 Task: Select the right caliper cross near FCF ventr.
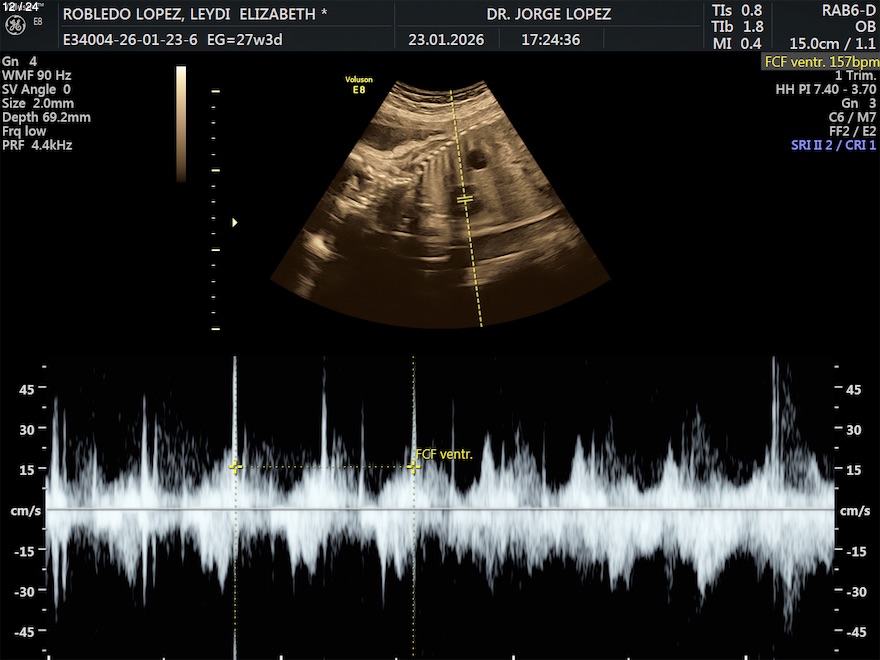coord(414,467)
